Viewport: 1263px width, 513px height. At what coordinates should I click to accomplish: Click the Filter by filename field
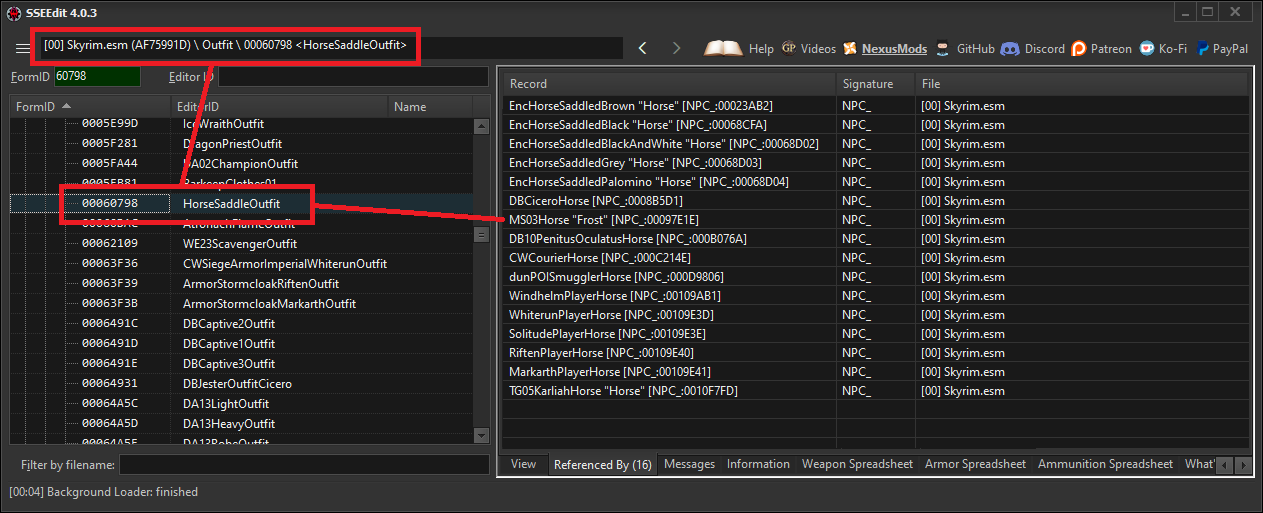pyautogui.click(x=304, y=464)
